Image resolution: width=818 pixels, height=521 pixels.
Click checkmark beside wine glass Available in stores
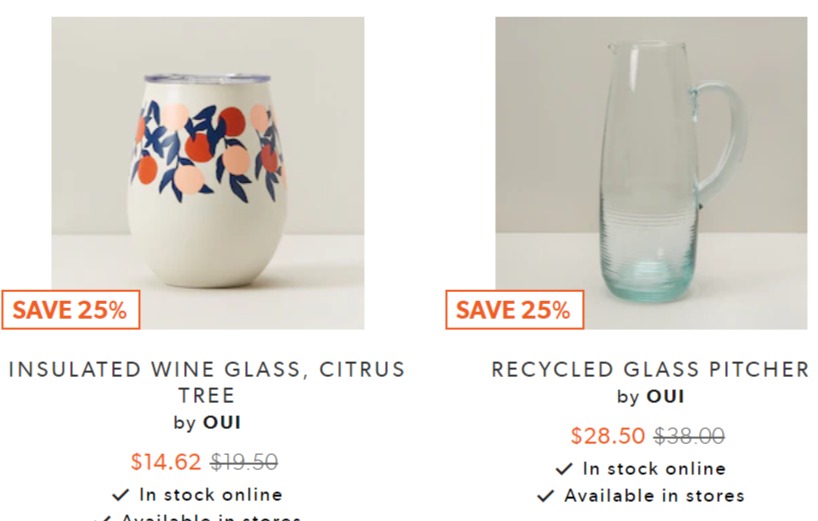click(x=102, y=518)
